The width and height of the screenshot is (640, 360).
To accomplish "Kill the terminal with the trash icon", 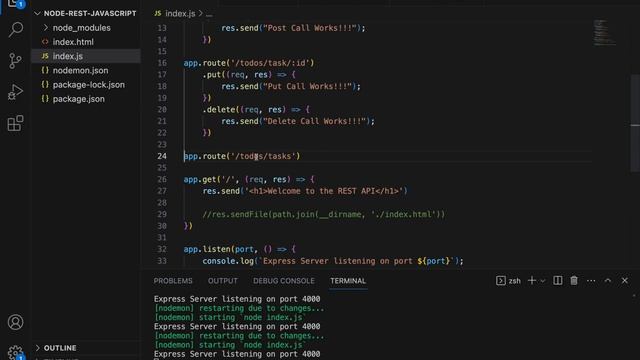I will (x=574, y=280).
